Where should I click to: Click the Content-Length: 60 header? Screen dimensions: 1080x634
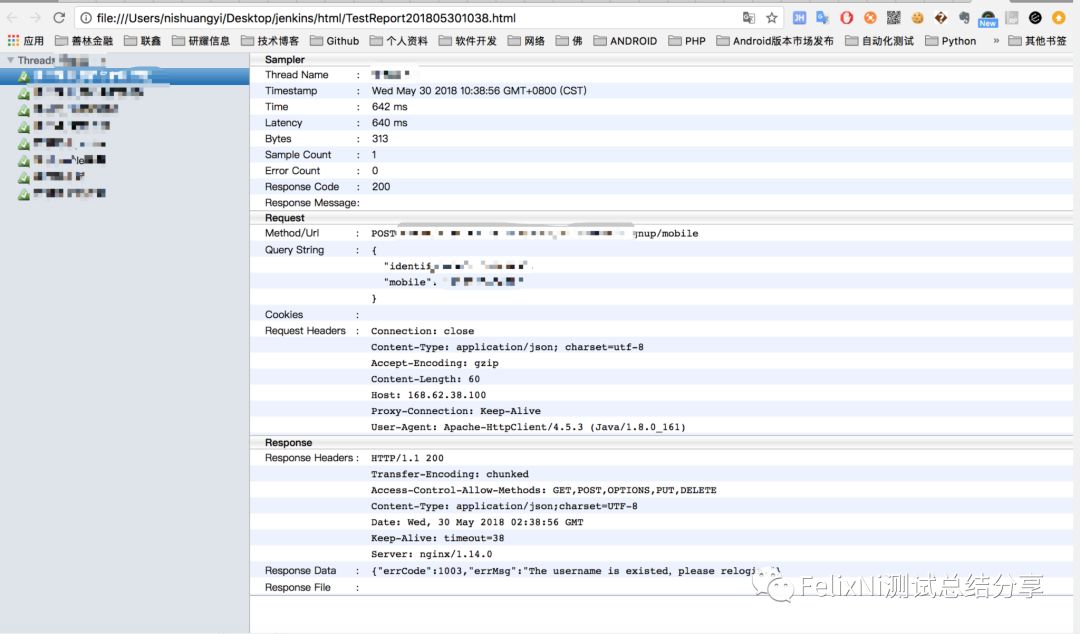tap(425, 379)
